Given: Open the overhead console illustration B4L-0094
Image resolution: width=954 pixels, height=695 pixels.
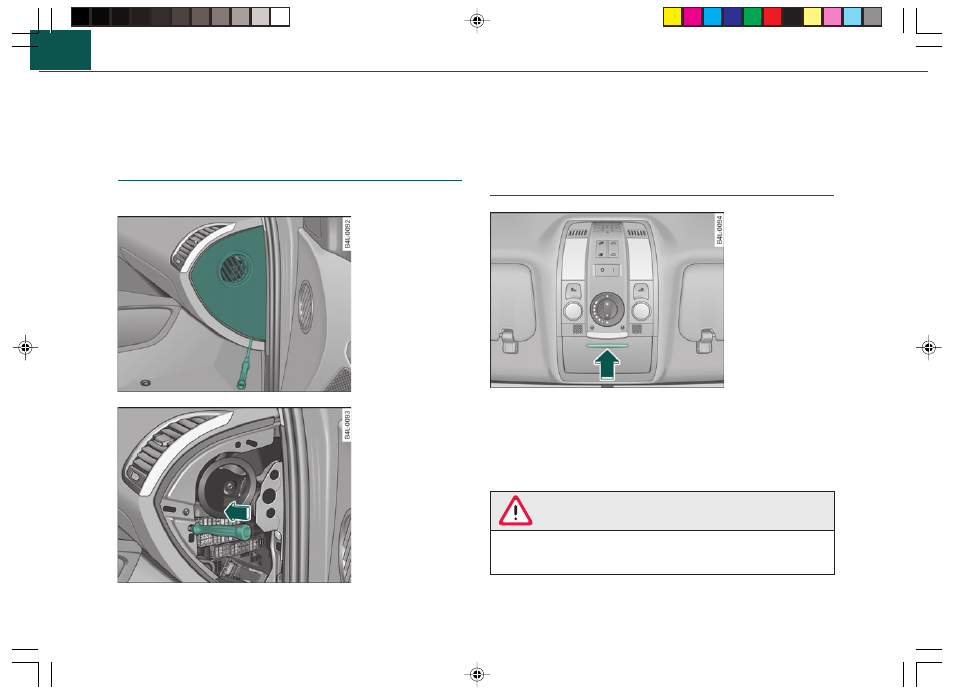Looking at the screenshot, I should (x=607, y=300).
